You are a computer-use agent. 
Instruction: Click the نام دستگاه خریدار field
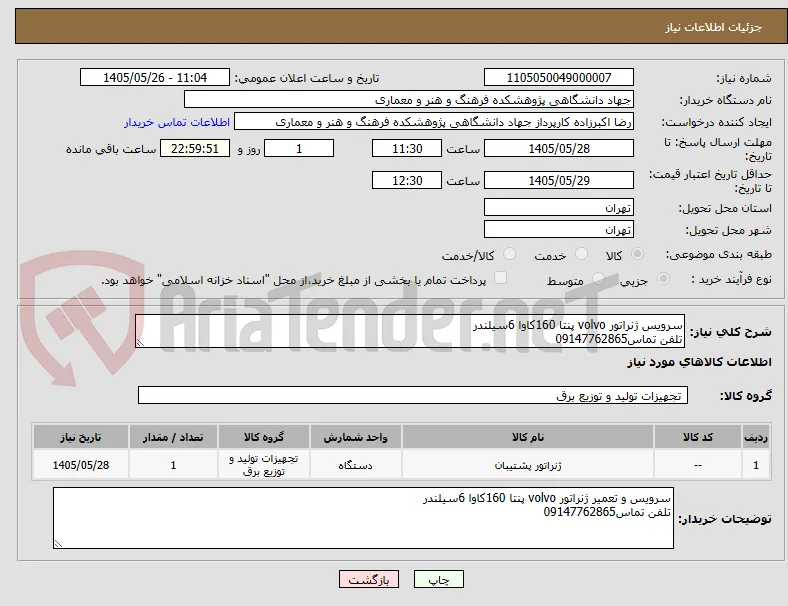click(x=409, y=99)
